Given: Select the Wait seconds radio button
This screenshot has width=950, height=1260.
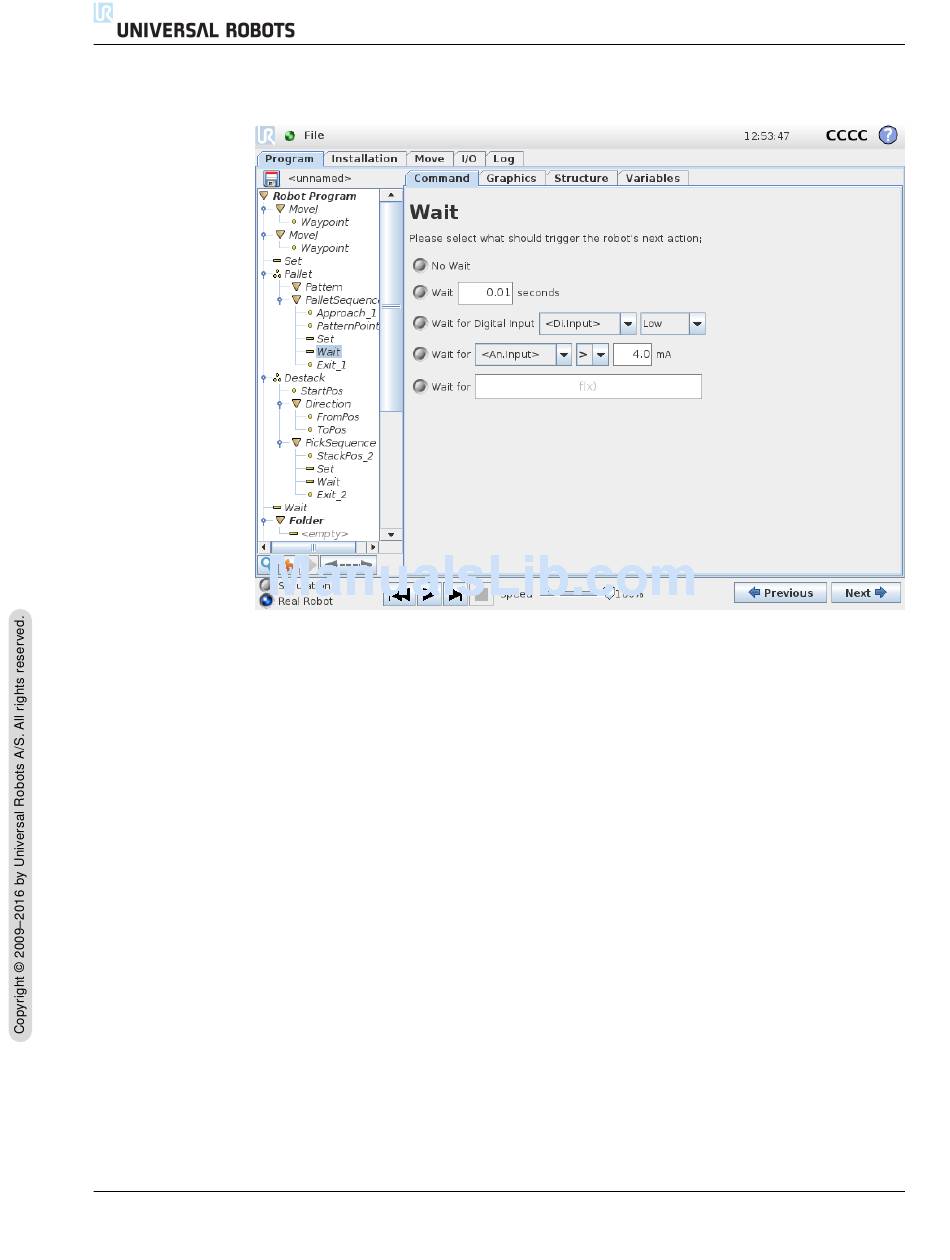Looking at the screenshot, I should click(x=420, y=293).
